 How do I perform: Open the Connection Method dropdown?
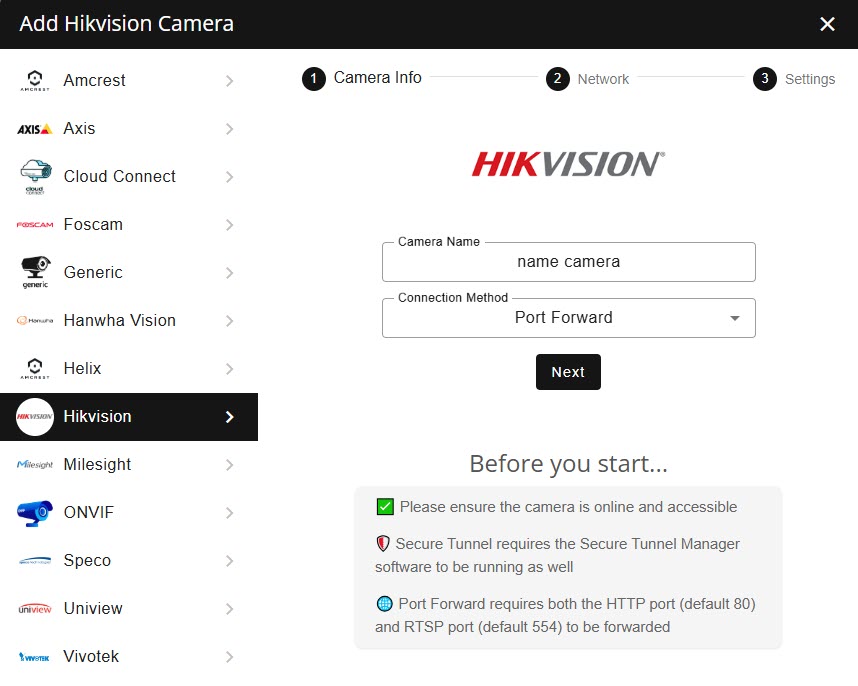pyautogui.click(x=569, y=318)
